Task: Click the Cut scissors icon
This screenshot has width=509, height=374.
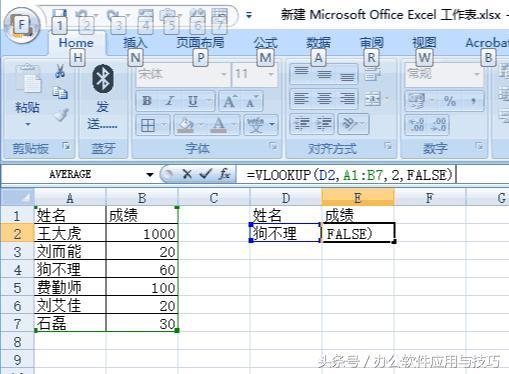Action: point(60,71)
